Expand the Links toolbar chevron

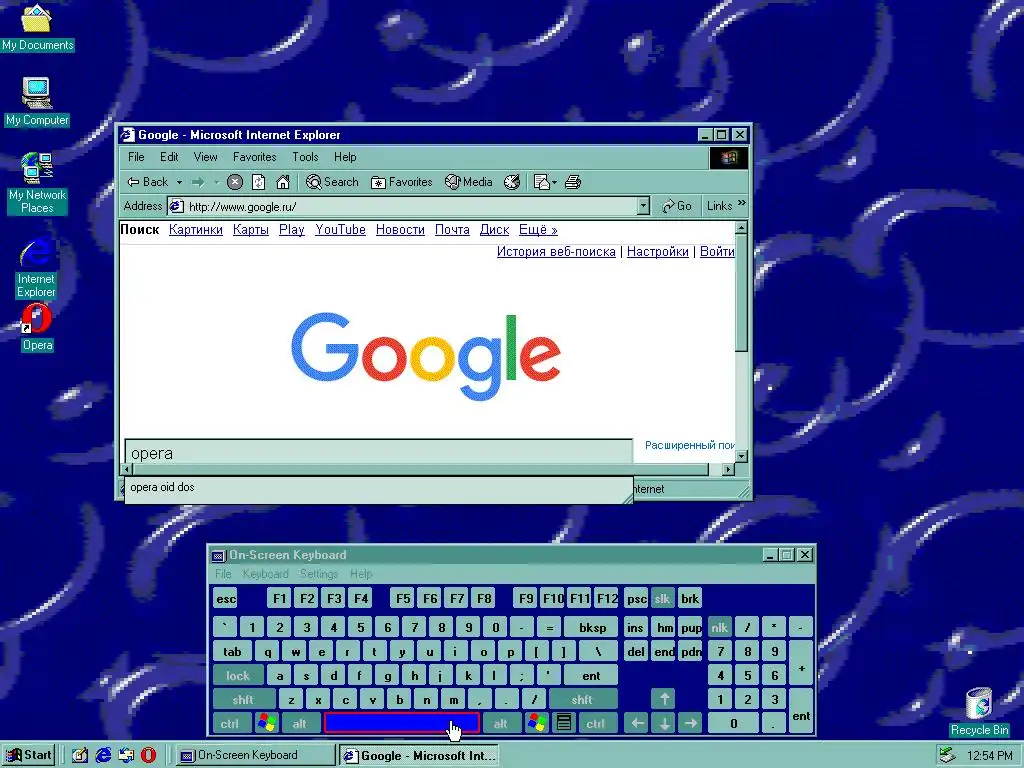pos(741,204)
